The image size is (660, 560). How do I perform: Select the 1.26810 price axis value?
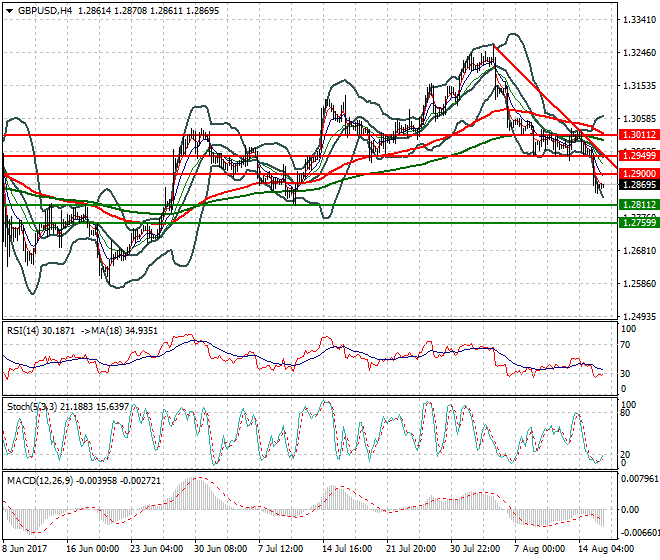639,251
